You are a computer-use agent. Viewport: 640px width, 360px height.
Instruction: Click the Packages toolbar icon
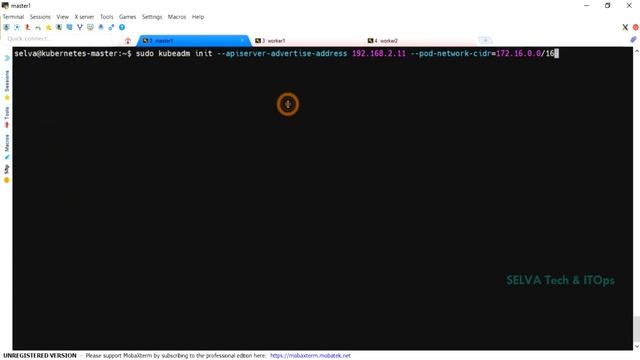point(101,27)
